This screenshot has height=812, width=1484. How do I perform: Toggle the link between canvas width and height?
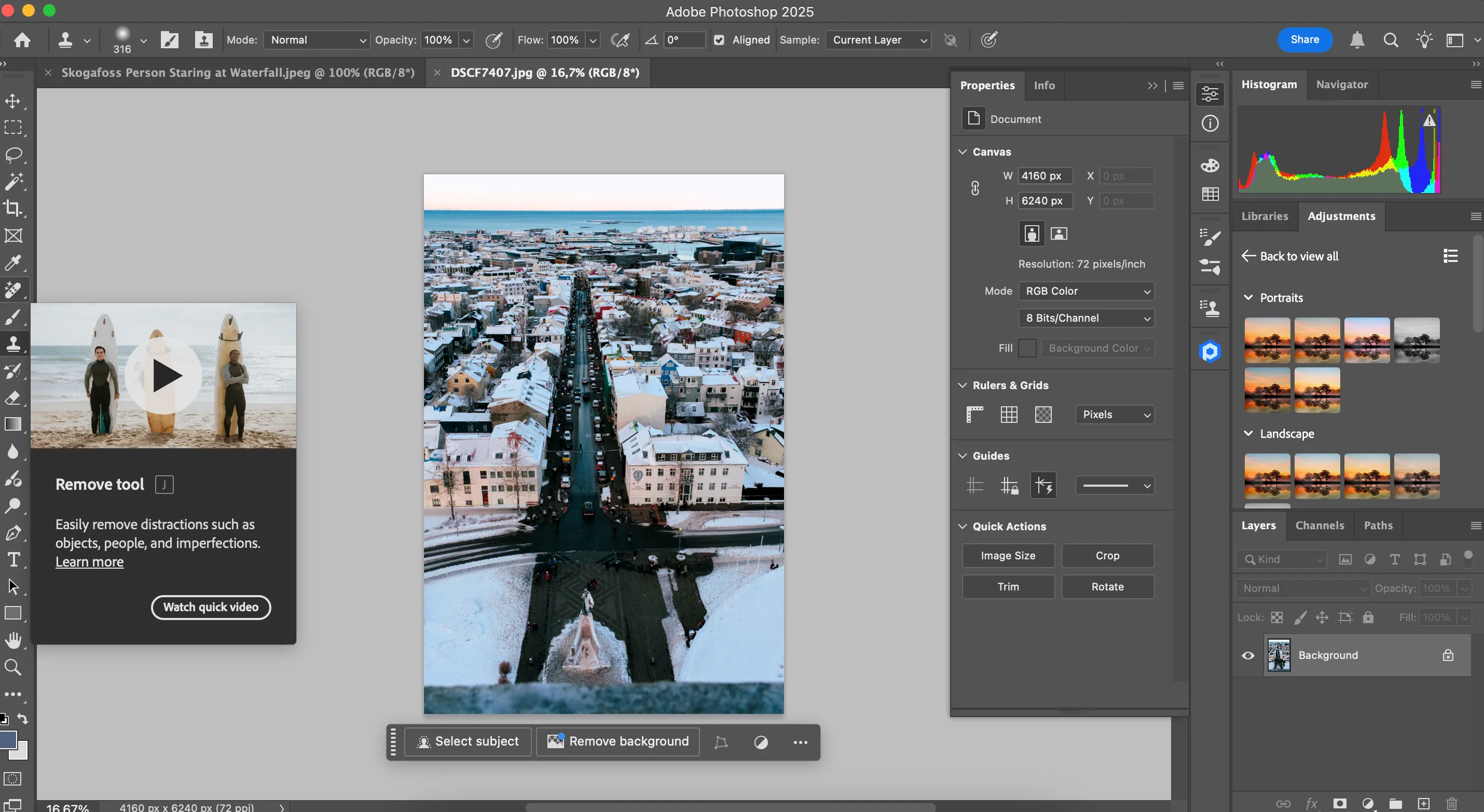(975, 188)
